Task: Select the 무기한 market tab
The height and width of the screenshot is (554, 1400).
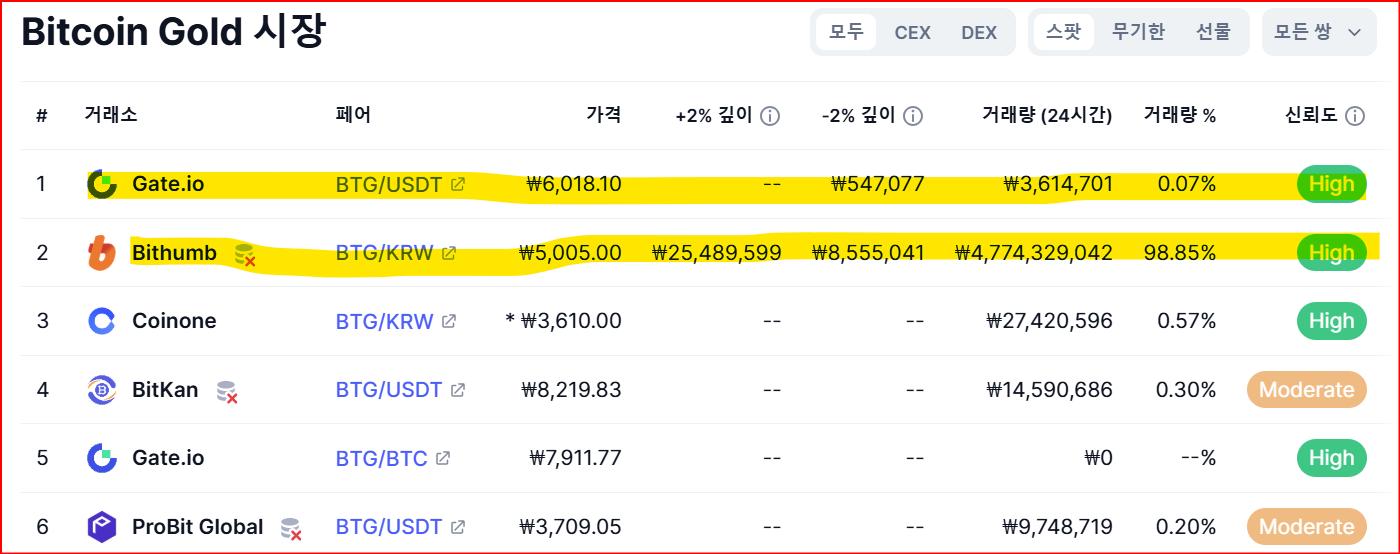Action: click(1138, 32)
